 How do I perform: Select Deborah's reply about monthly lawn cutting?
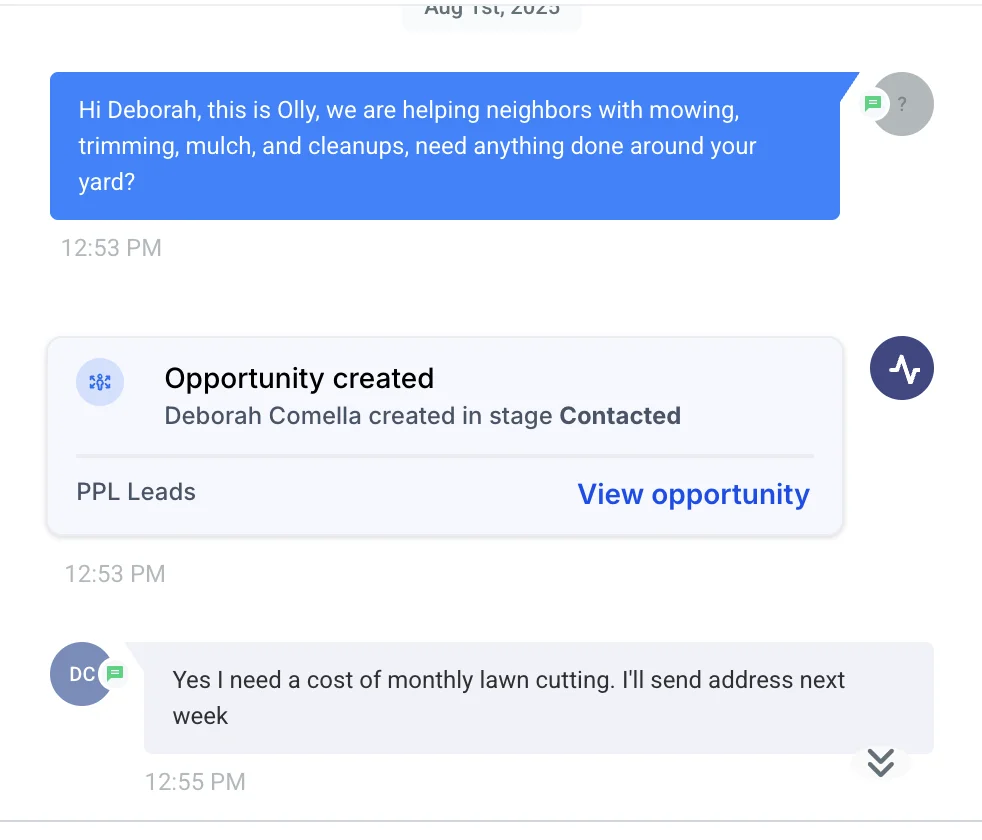coord(538,698)
